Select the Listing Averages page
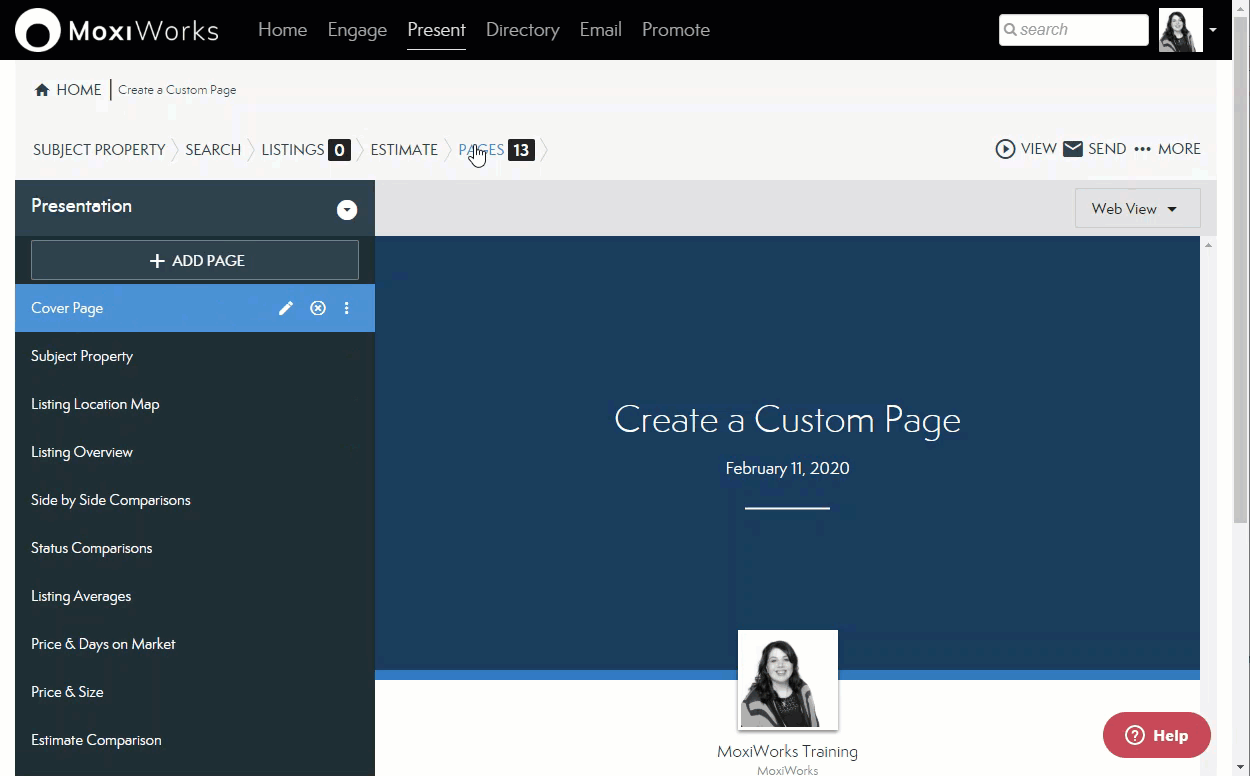Viewport: 1250px width, 776px height. 195,596
